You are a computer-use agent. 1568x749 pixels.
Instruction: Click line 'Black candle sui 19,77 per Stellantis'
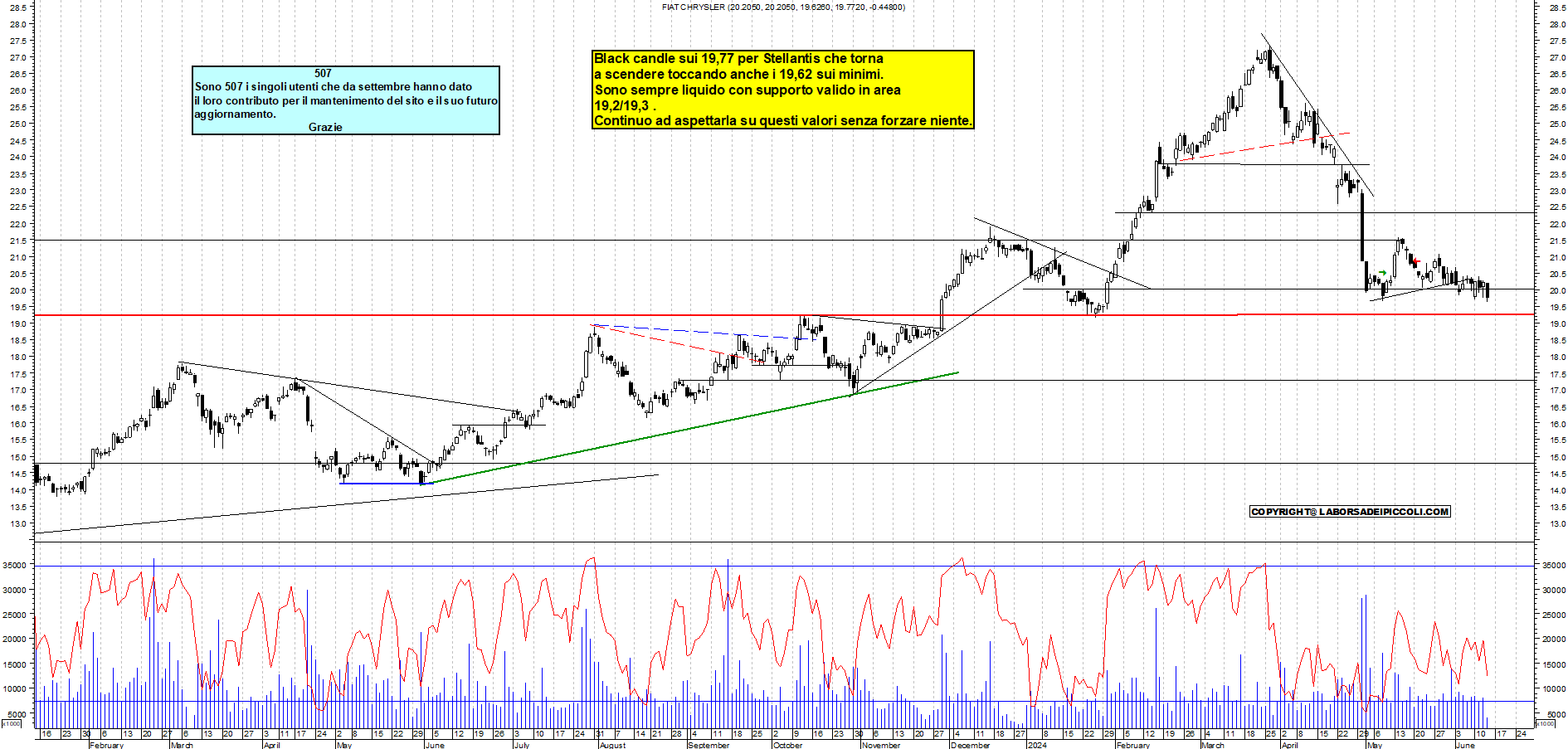(738, 58)
